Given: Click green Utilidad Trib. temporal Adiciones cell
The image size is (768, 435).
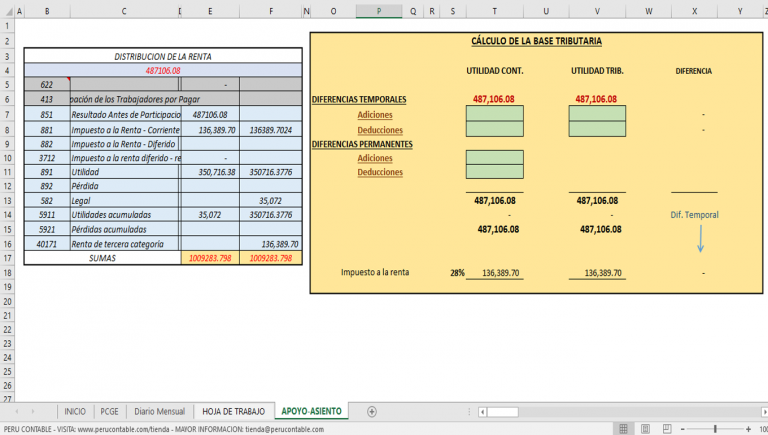Looking at the screenshot, I should [597, 114].
